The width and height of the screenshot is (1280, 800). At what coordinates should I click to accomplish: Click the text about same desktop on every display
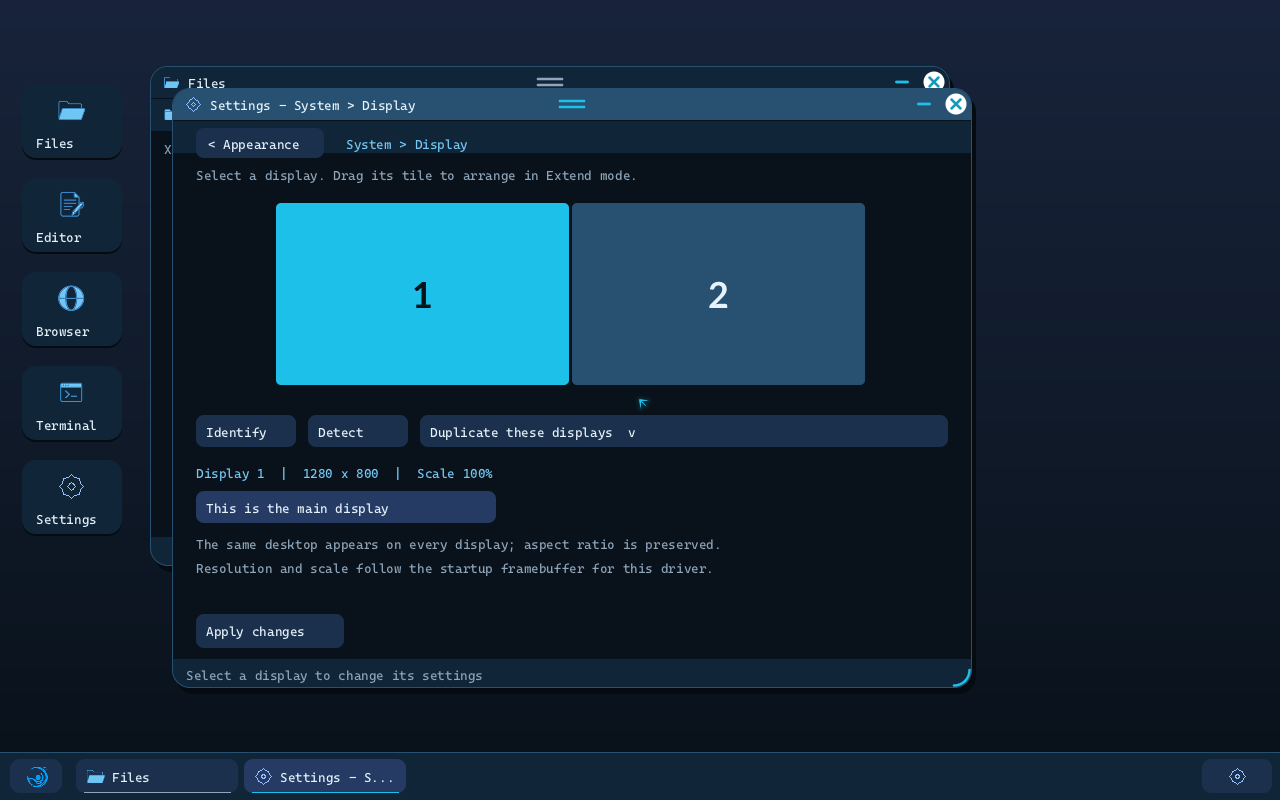tap(458, 544)
